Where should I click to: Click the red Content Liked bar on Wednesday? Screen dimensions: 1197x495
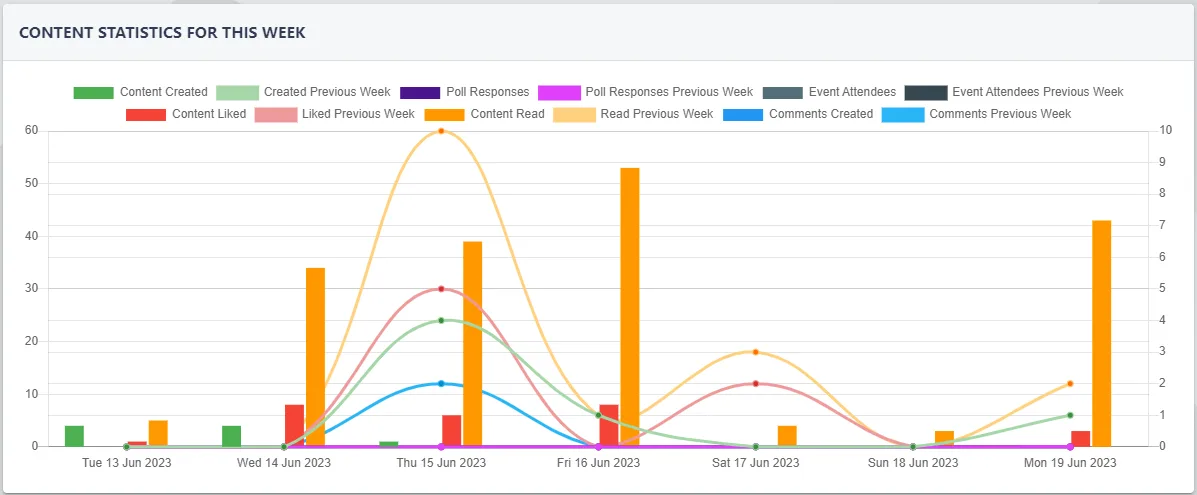[295, 425]
